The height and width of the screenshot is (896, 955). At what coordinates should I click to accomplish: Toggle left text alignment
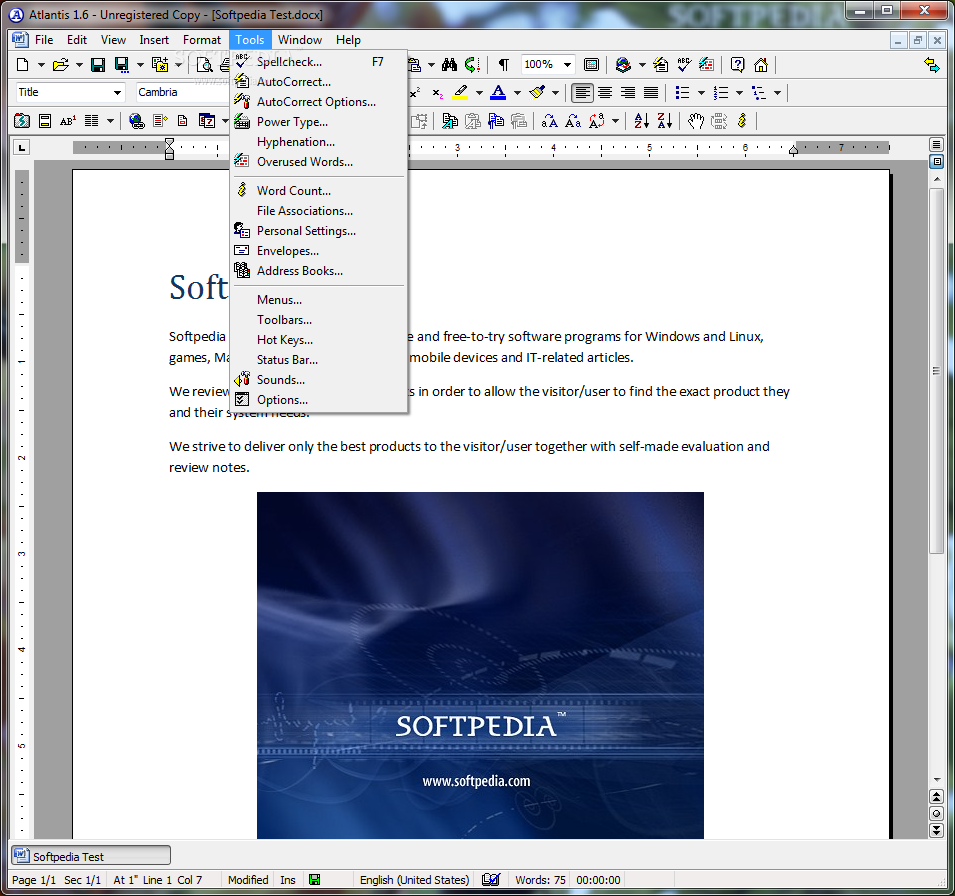coord(582,93)
